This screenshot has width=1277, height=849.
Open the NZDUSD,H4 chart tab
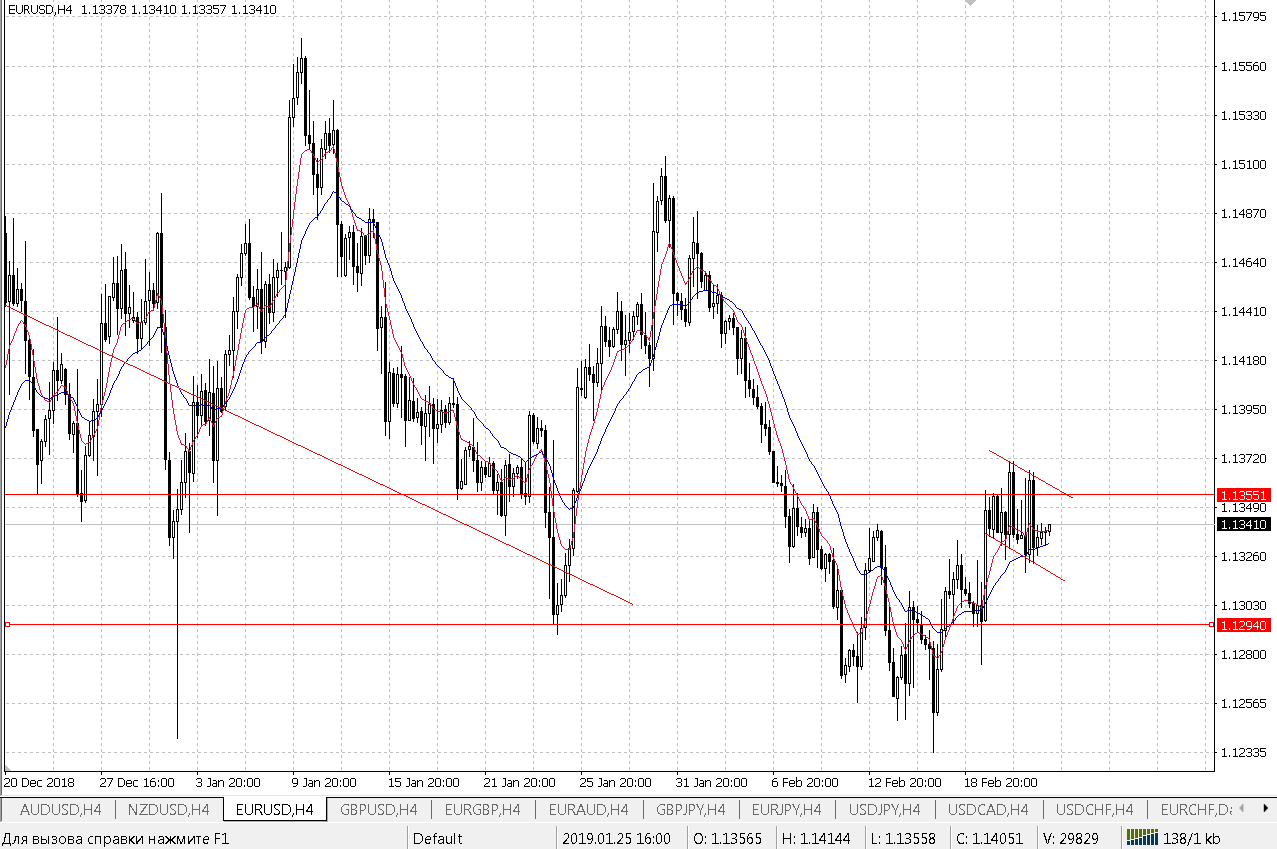tap(167, 809)
